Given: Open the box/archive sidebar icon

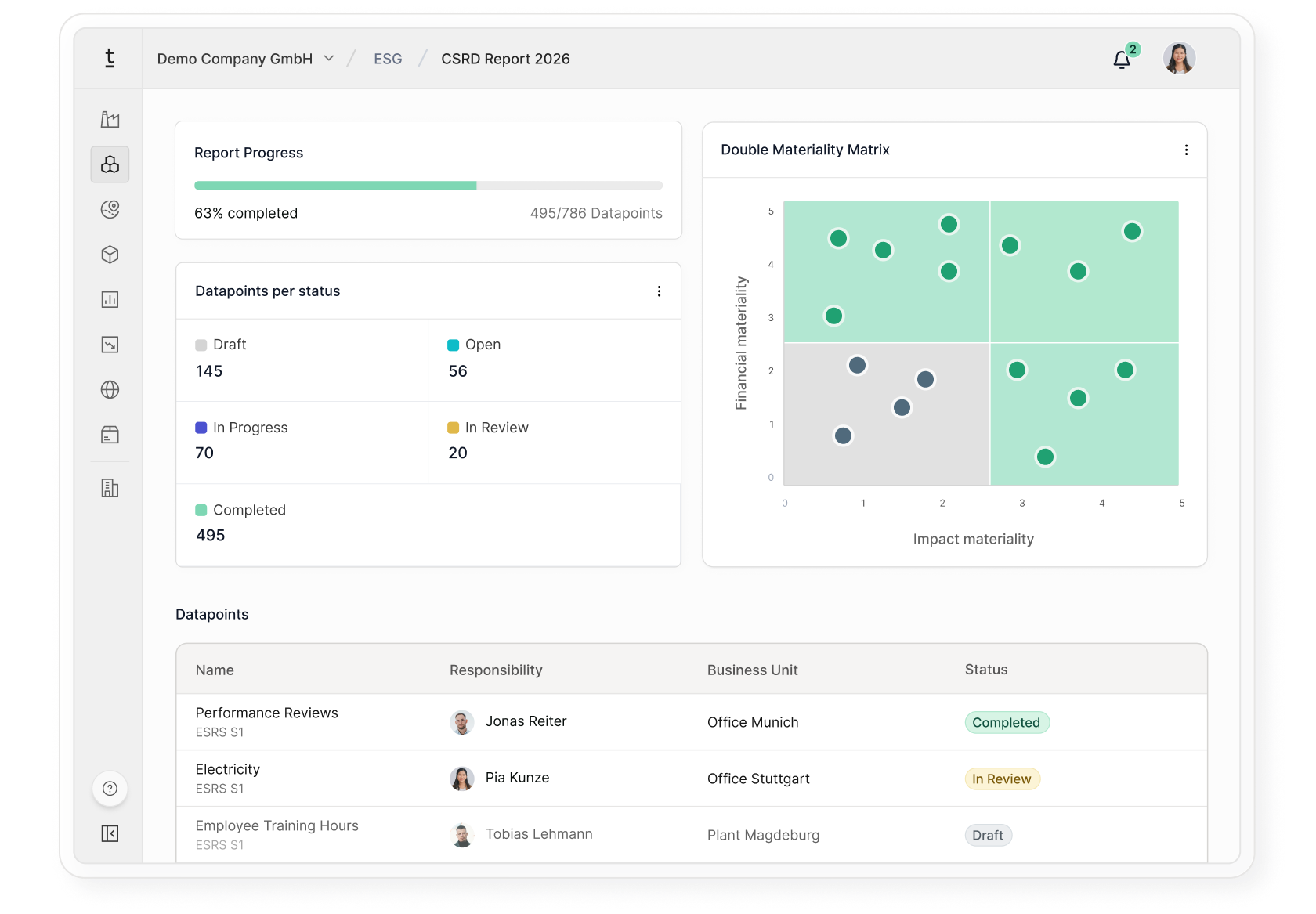Looking at the screenshot, I should coord(110,435).
